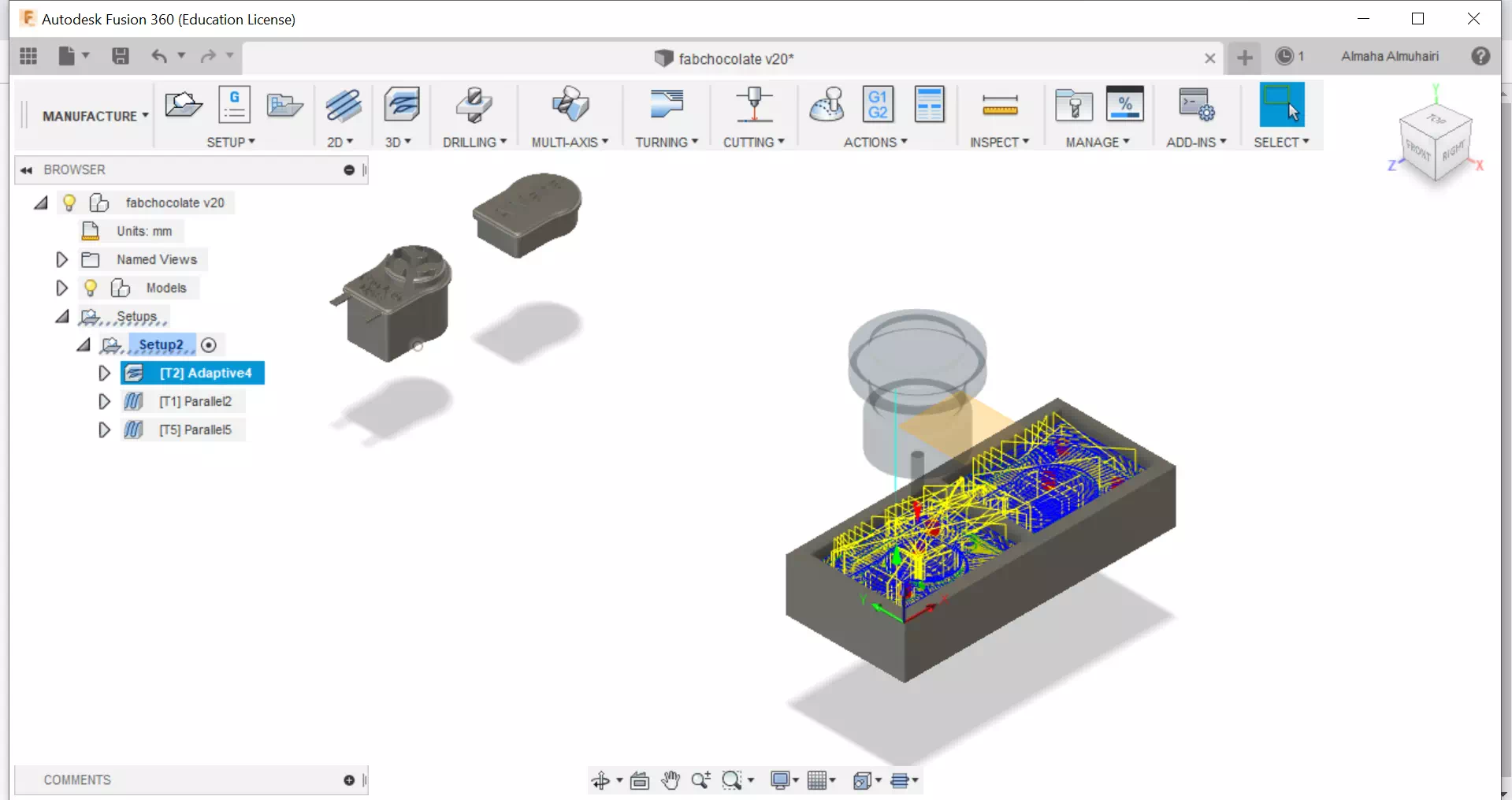
Task: Collapse the fabchocolate v20 root node
Action: (x=41, y=203)
